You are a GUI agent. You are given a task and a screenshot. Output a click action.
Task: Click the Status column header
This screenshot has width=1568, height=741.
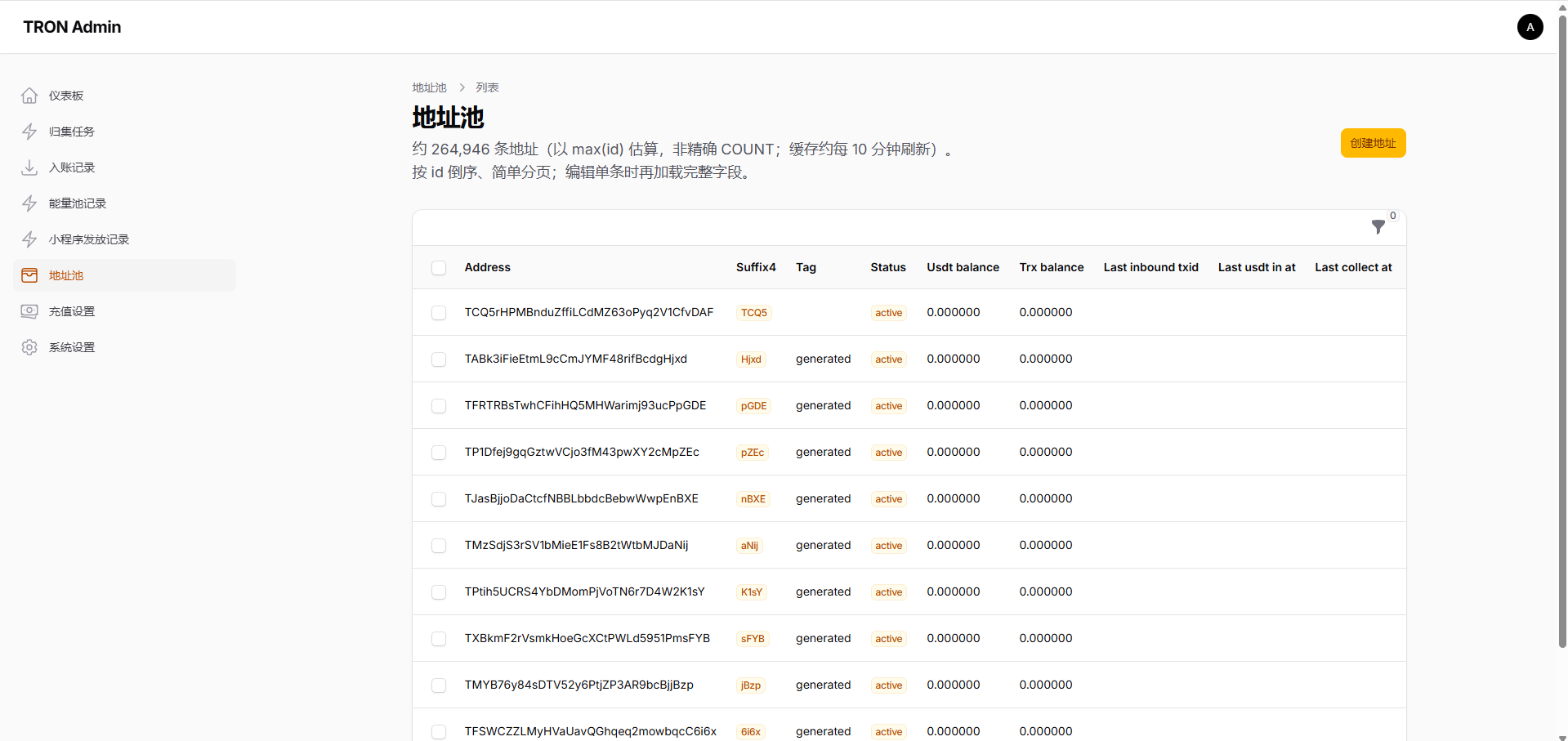(888, 267)
